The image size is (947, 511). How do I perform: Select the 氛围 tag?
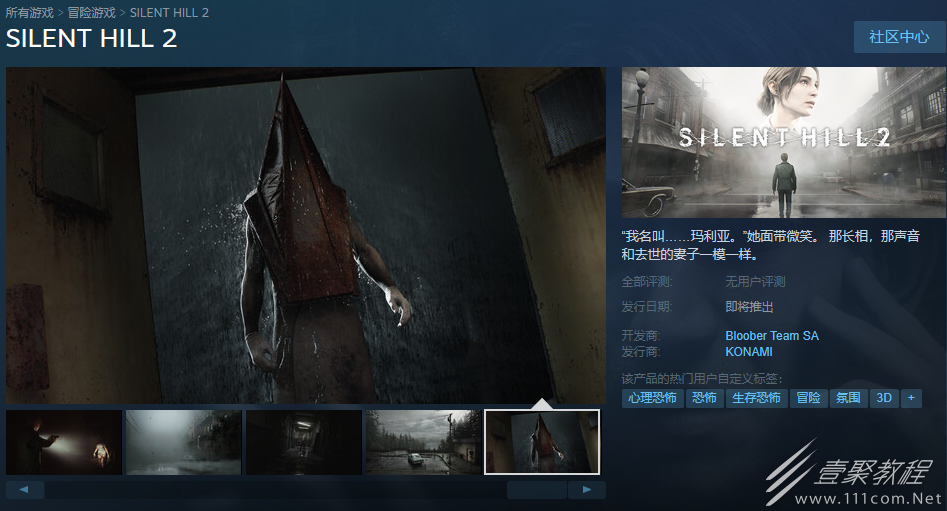pos(848,398)
